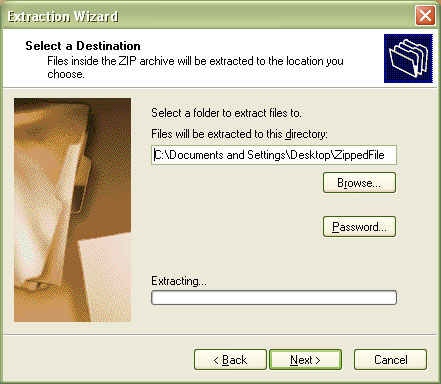
Task: Select the 'Select a Destination' heading
Action: (x=83, y=46)
